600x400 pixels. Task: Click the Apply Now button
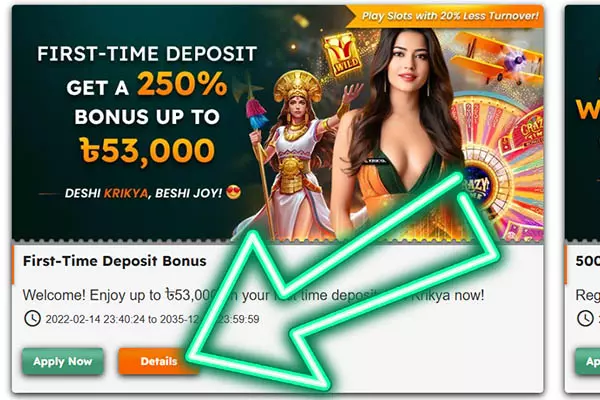[x=63, y=361]
